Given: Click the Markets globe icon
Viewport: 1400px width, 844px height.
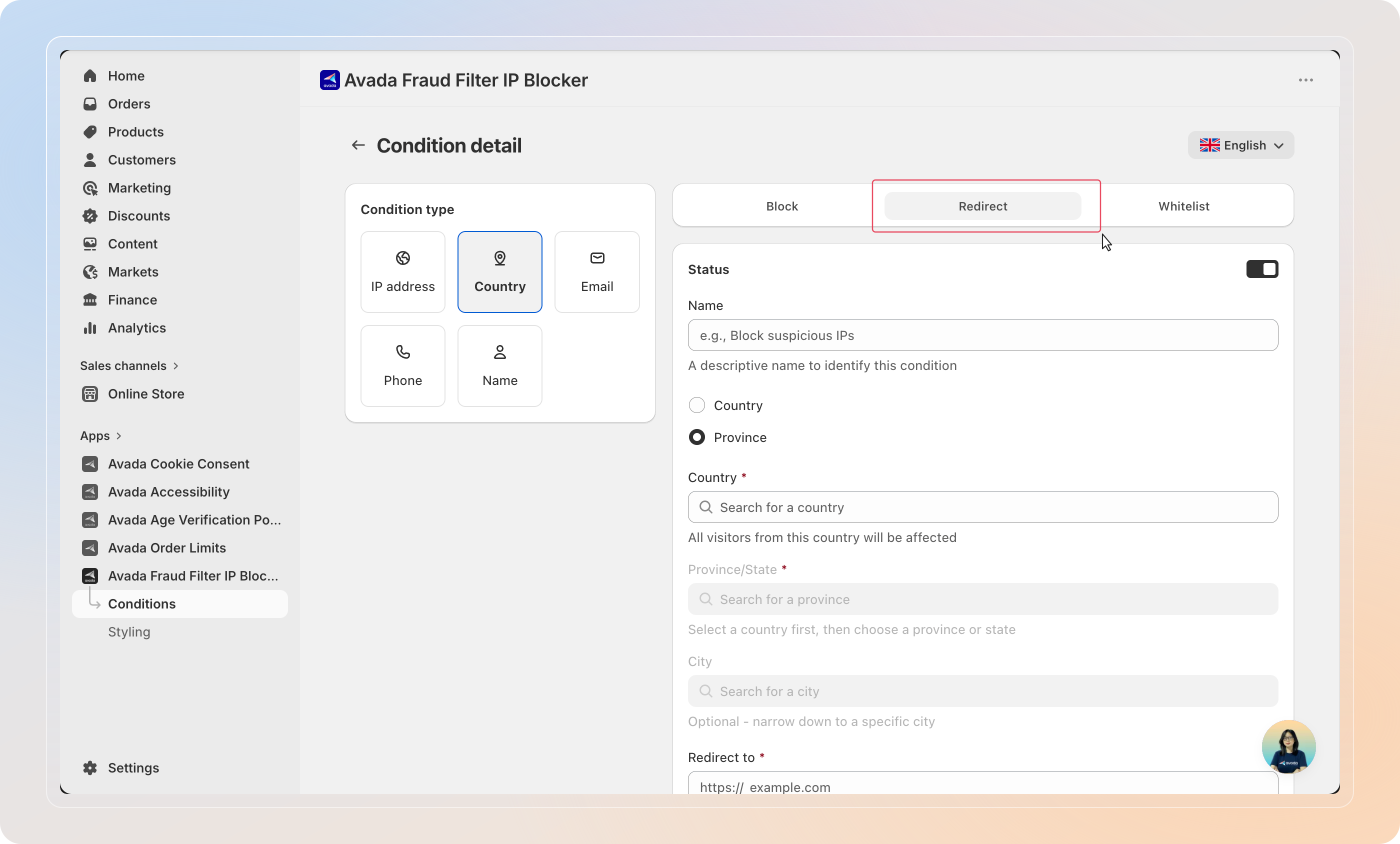Looking at the screenshot, I should [90, 271].
